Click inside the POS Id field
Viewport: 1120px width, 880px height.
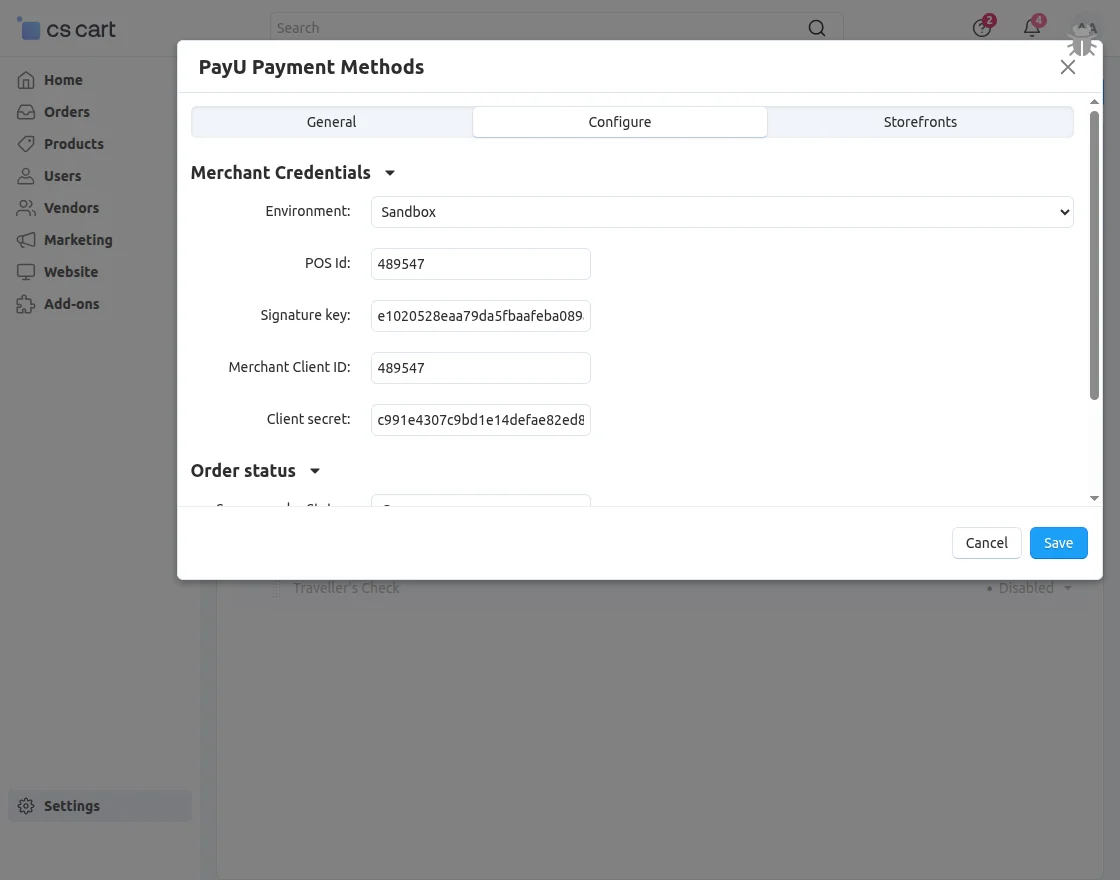click(480, 263)
